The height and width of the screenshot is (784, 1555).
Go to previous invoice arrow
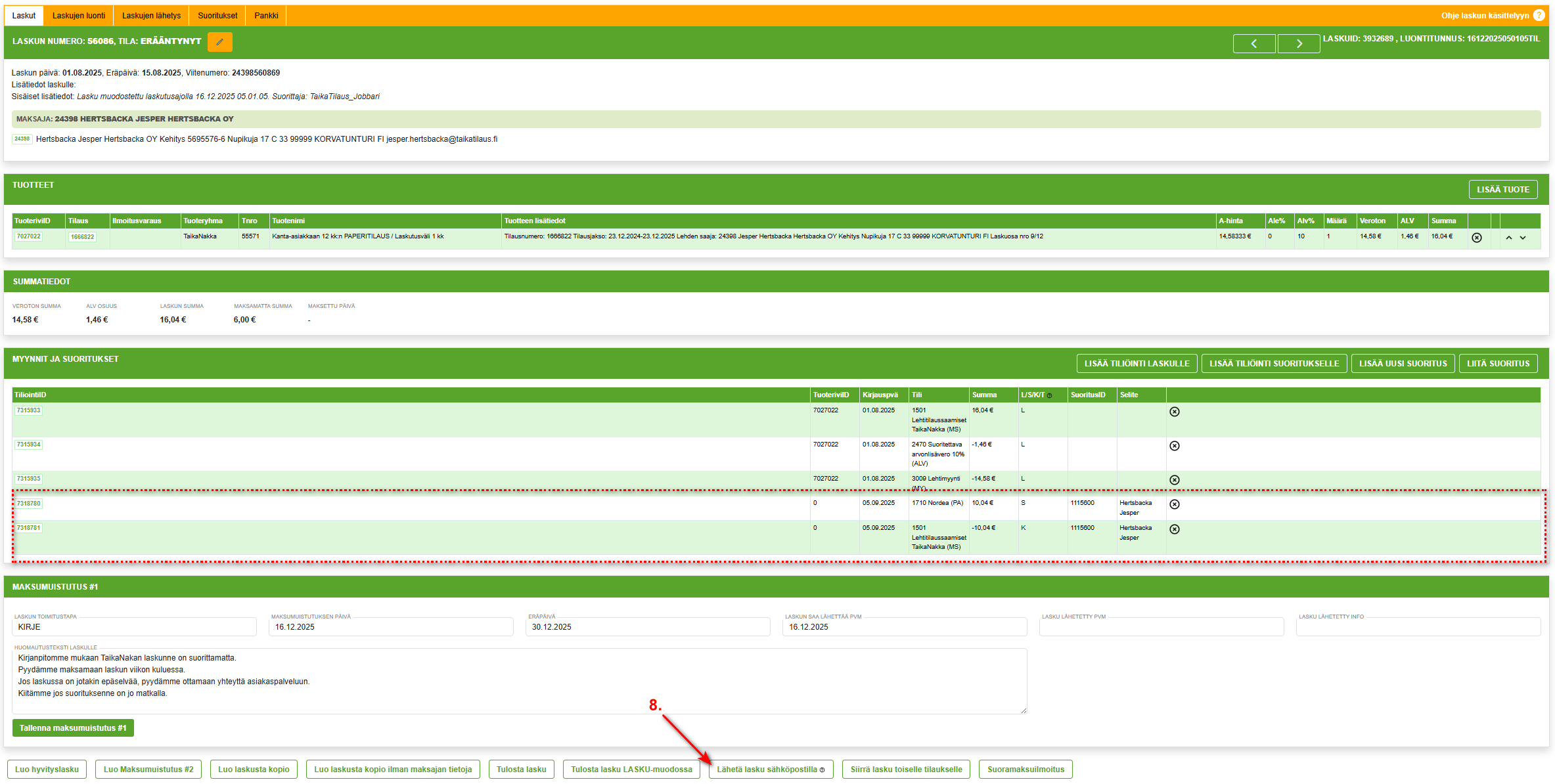click(1253, 43)
